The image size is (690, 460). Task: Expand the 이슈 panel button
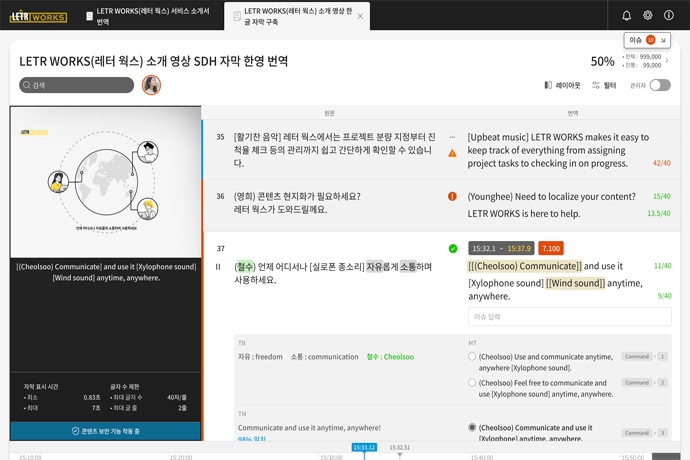[x=647, y=40]
